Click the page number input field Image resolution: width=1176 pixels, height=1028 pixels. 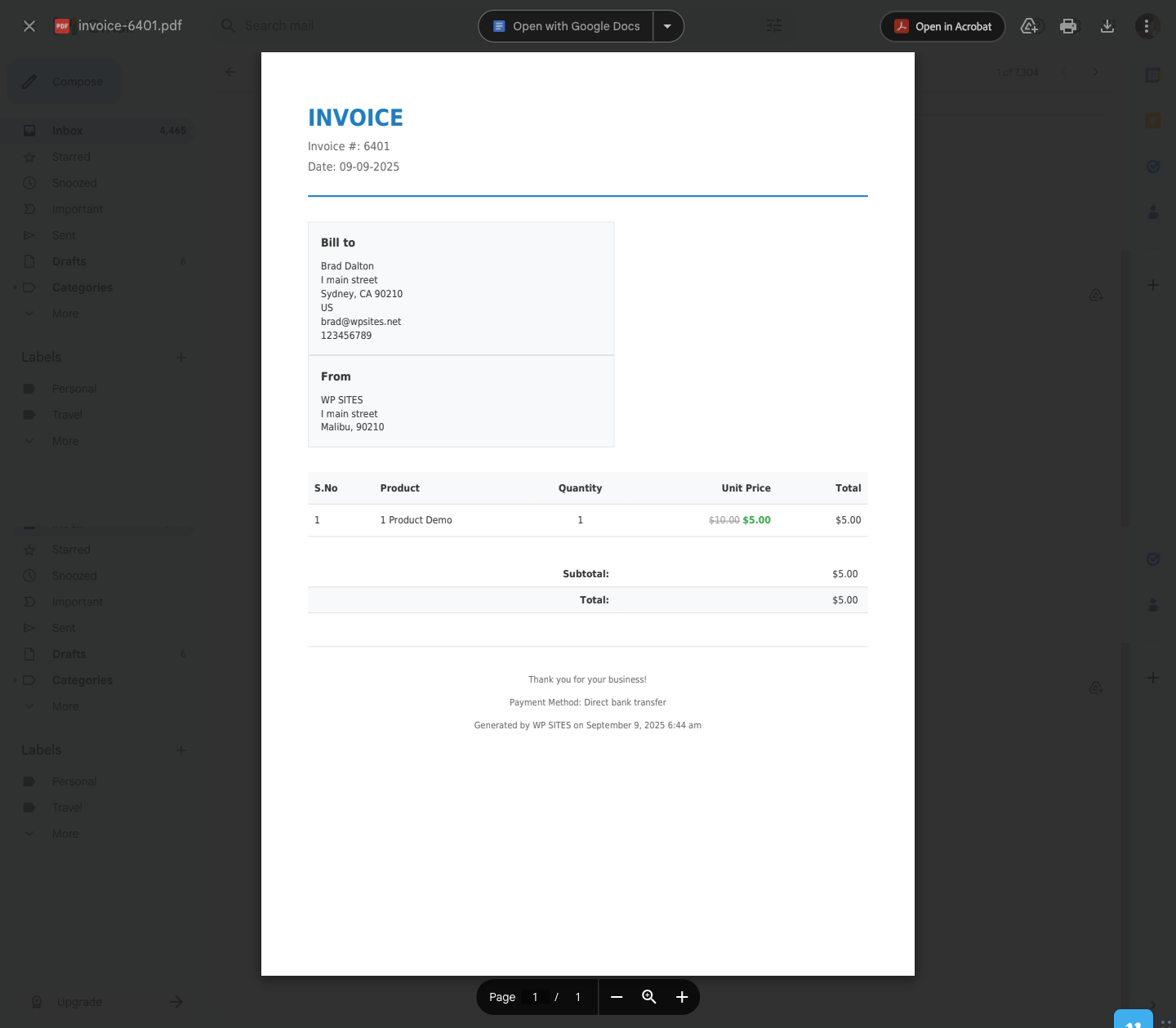click(x=535, y=997)
